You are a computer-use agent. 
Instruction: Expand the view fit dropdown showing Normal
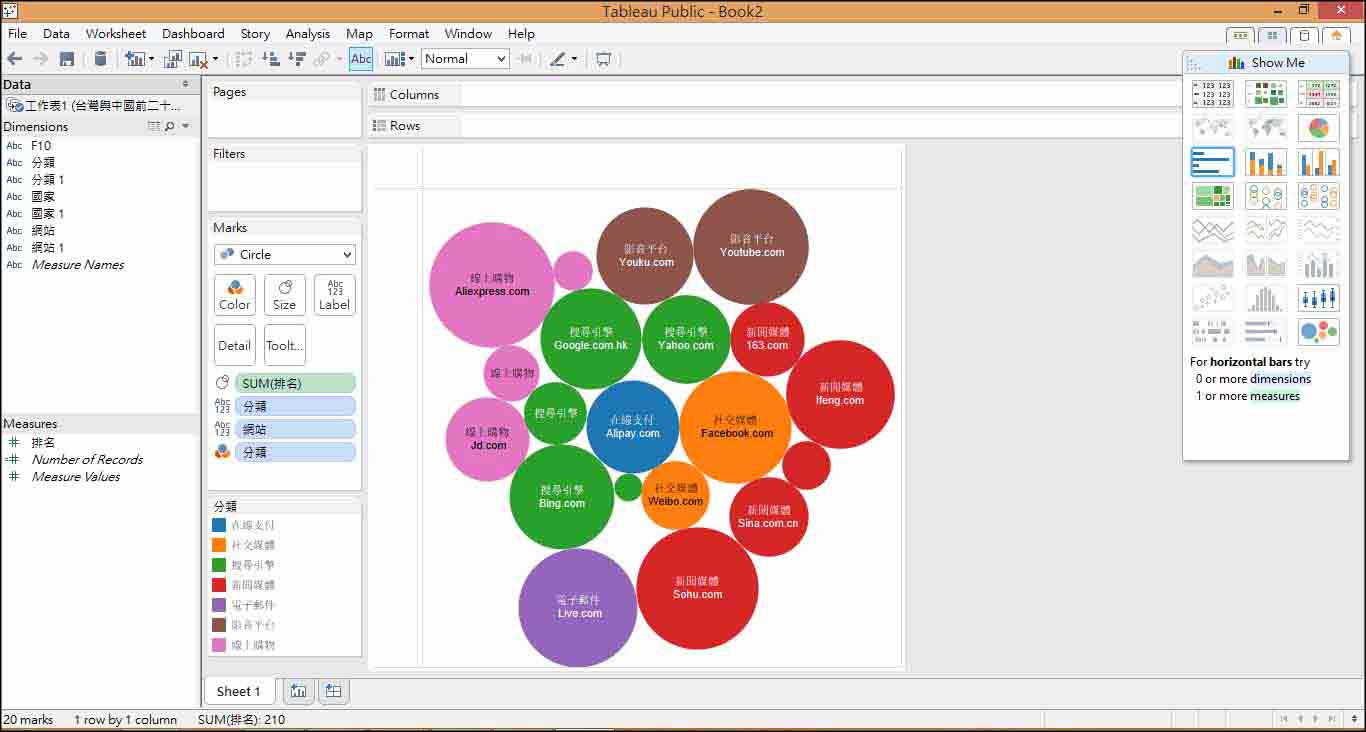coord(503,58)
